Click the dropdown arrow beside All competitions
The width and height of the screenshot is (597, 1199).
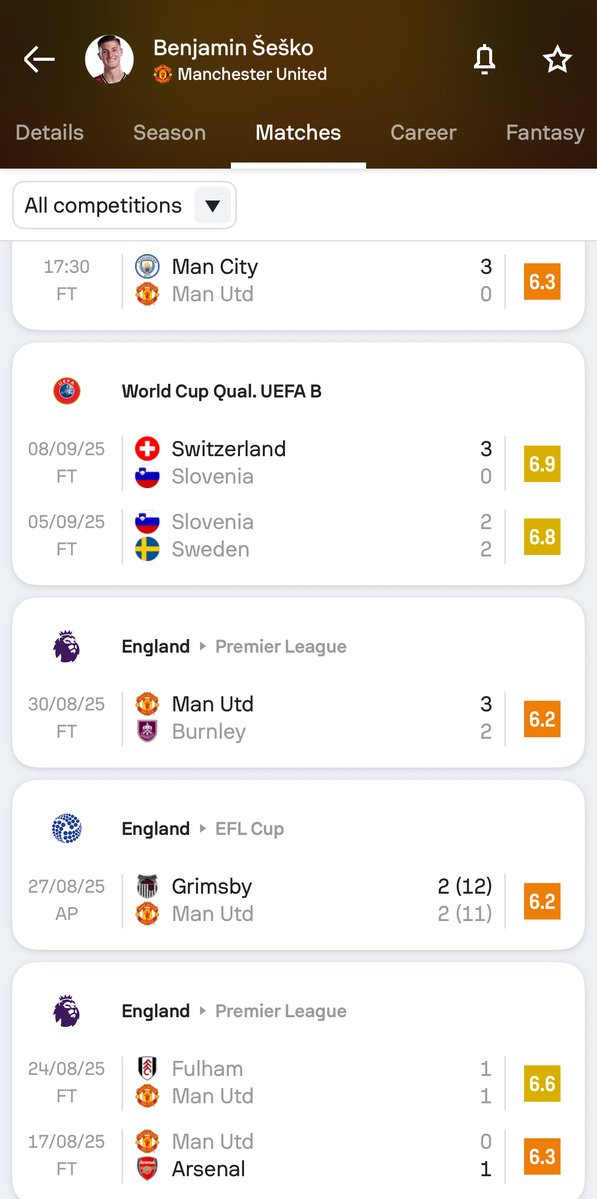[213, 205]
